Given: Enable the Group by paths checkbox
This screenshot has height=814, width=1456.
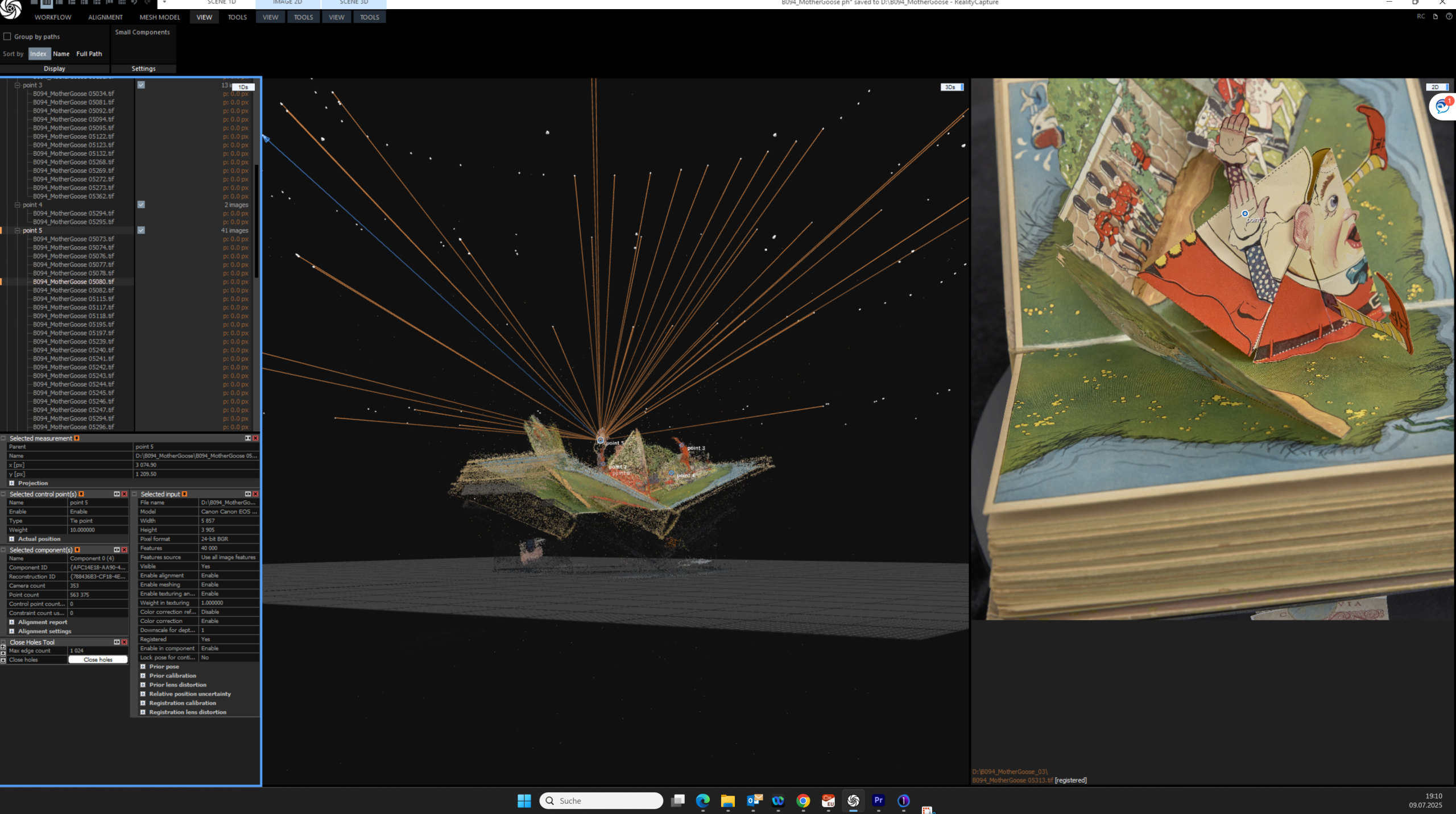Looking at the screenshot, I should point(7,36).
